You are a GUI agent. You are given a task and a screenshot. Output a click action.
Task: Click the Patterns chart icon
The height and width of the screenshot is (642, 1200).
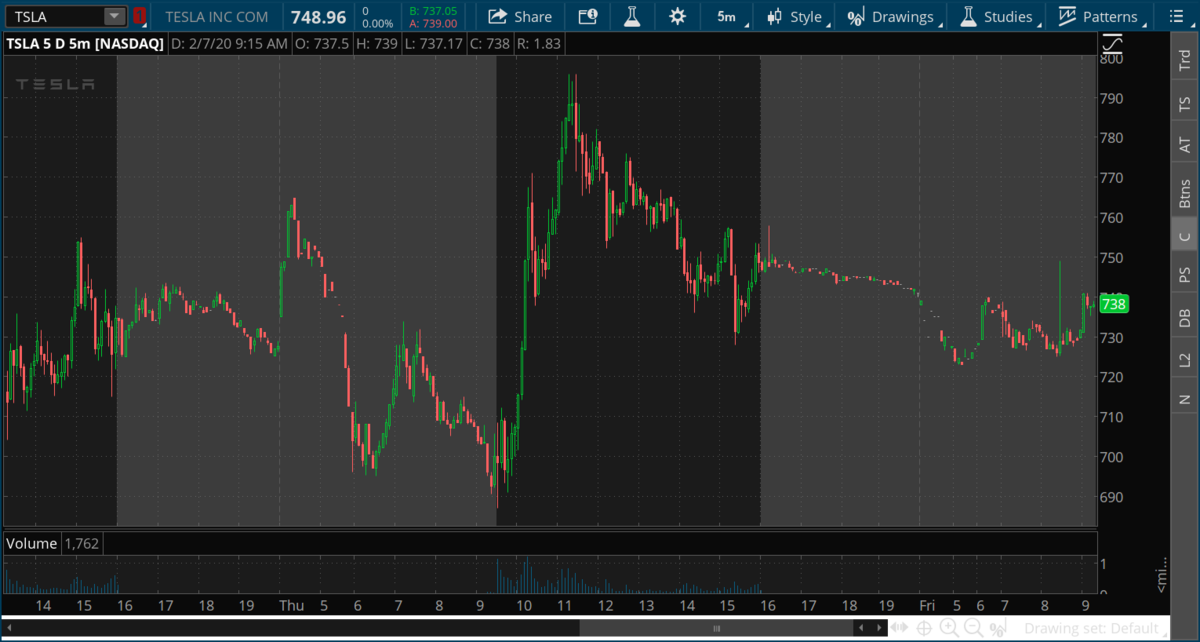[x=1067, y=16]
